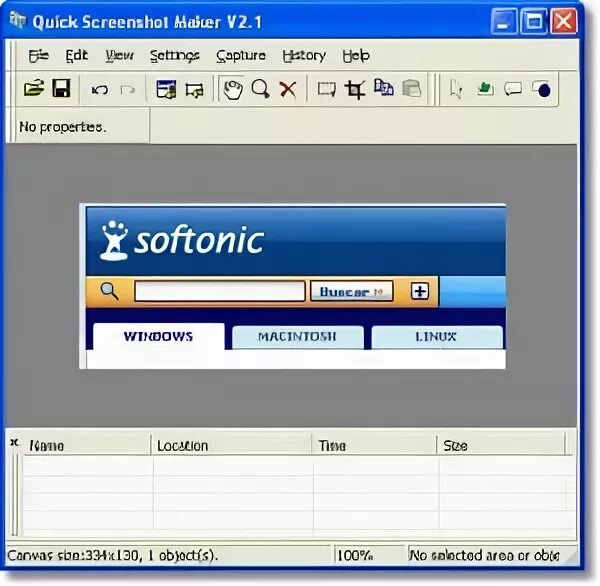Open the Help menu
The height and width of the screenshot is (586, 600).
click(356, 56)
